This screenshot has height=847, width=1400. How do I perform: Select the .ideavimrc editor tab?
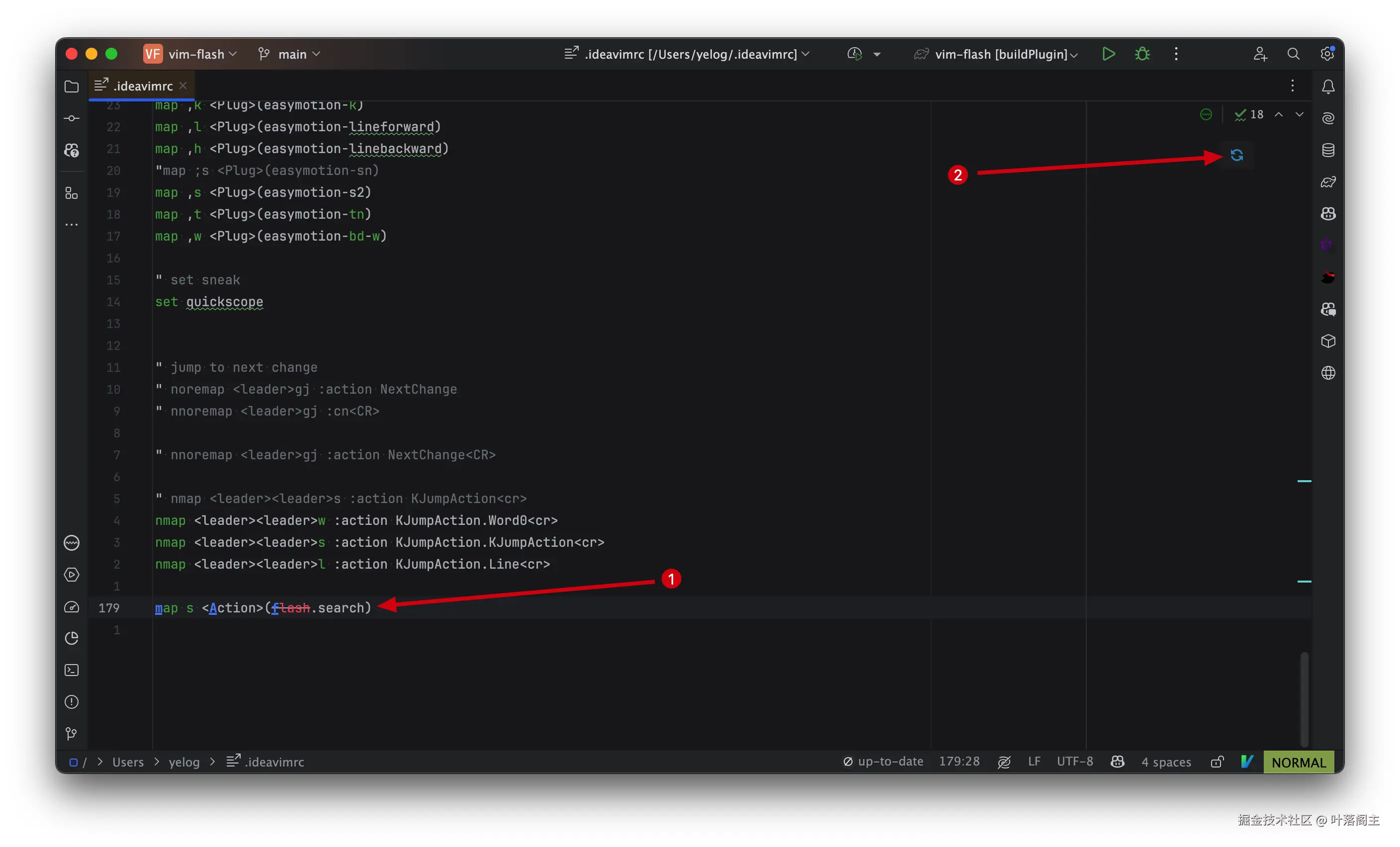[x=142, y=86]
